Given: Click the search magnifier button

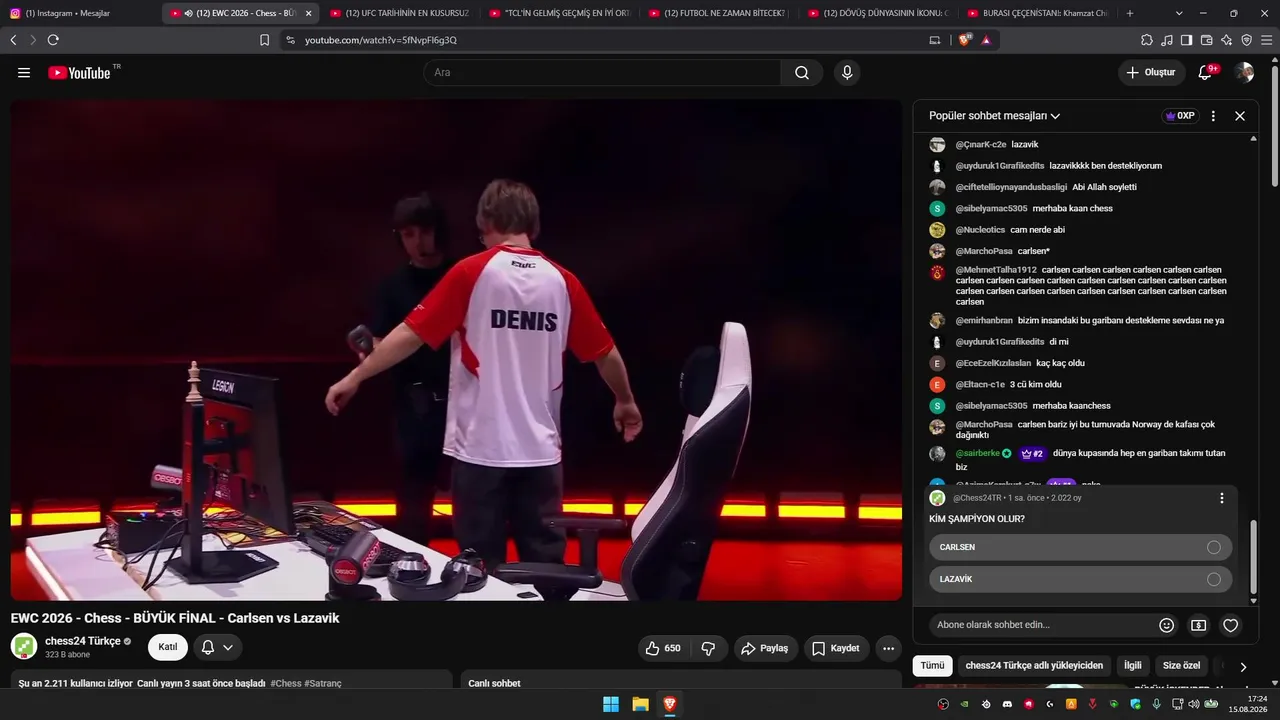Looking at the screenshot, I should pyautogui.click(x=802, y=73).
